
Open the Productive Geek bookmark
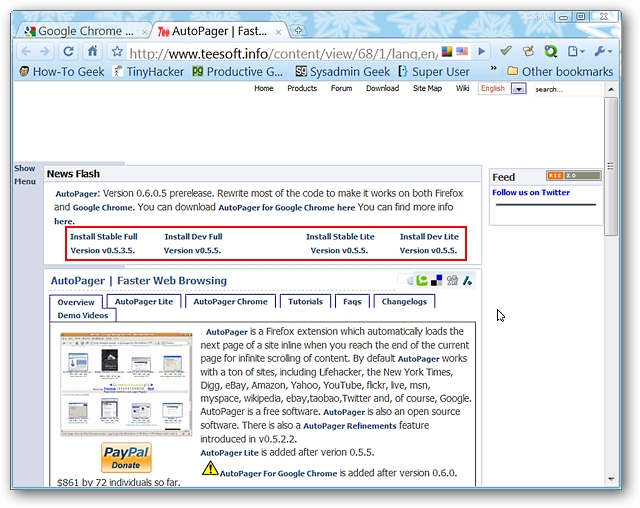(x=237, y=72)
